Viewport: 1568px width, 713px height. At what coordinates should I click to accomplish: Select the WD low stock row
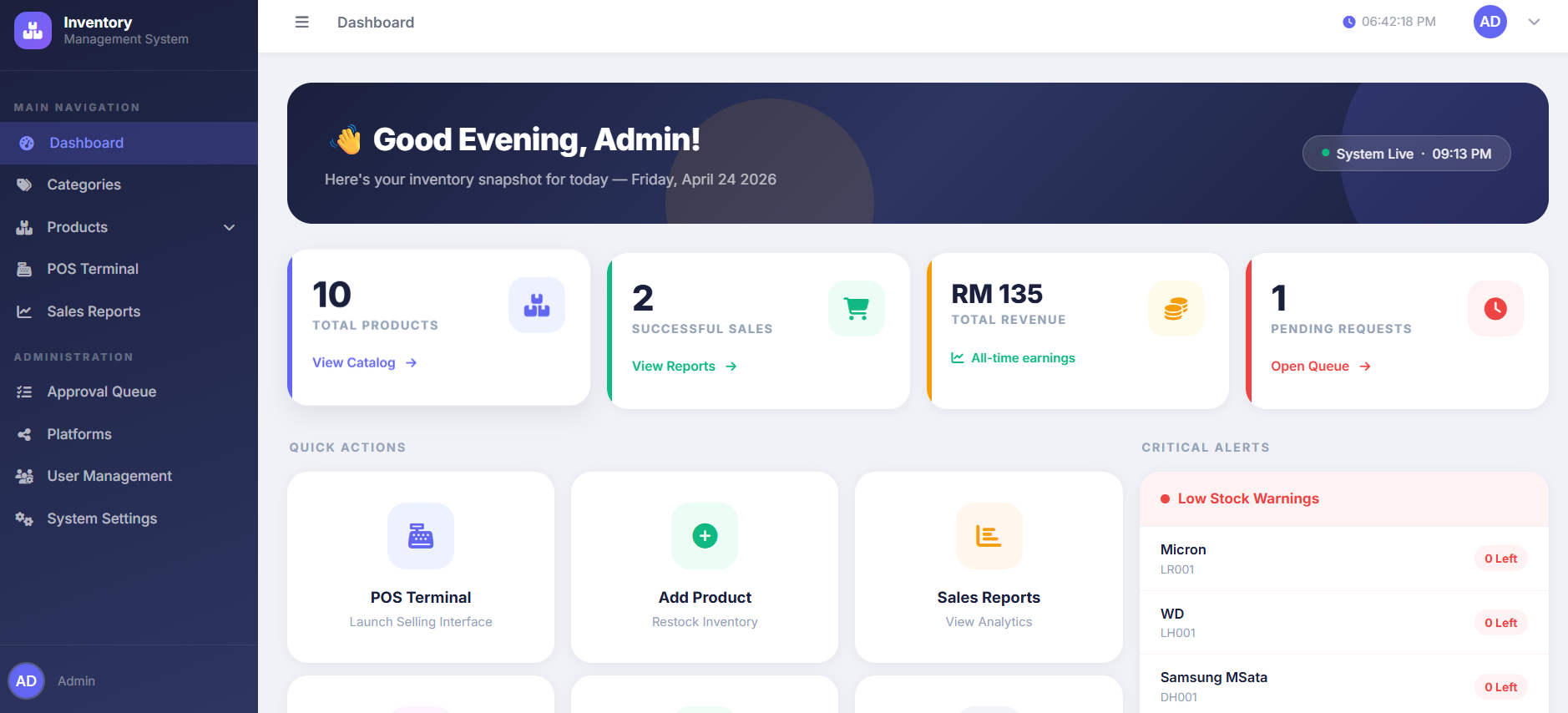coord(1344,623)
